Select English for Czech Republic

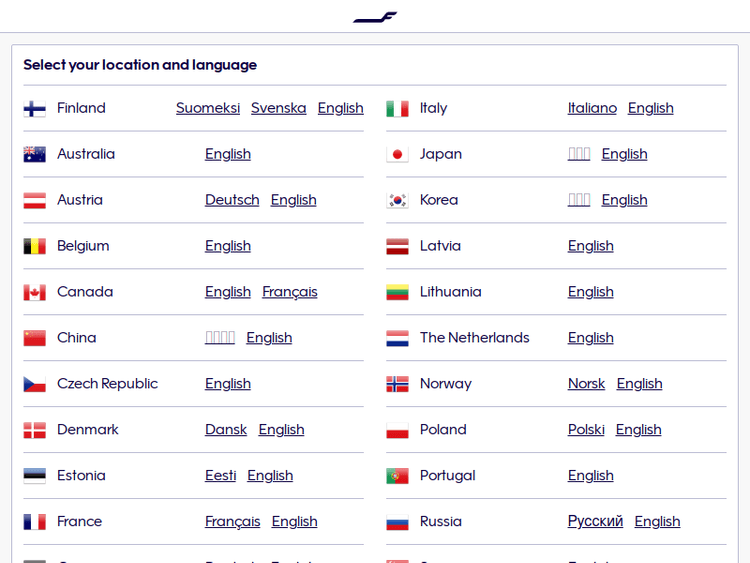(228, 384)
